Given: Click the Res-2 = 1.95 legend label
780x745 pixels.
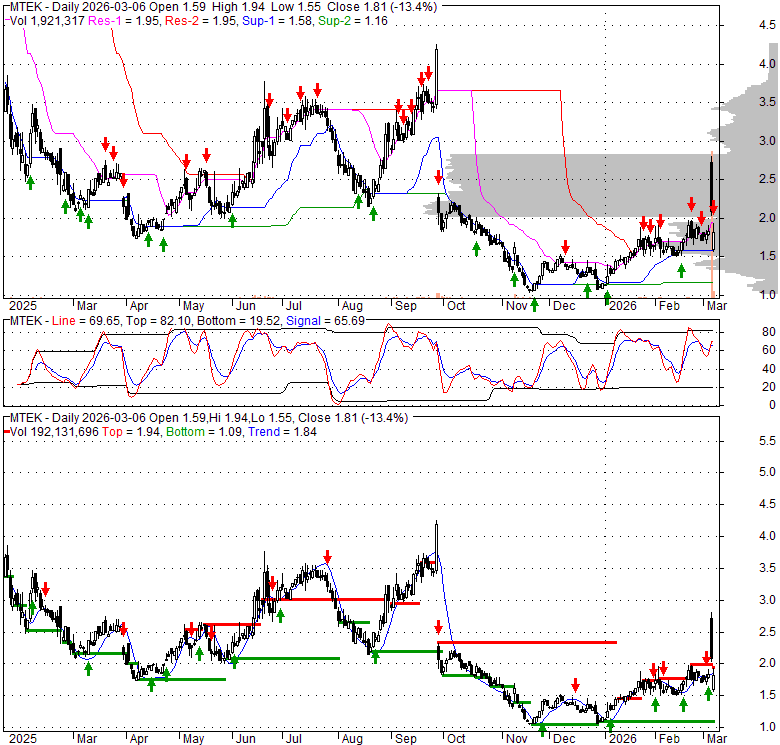Looking at the screenshot, I should point(189,22).
